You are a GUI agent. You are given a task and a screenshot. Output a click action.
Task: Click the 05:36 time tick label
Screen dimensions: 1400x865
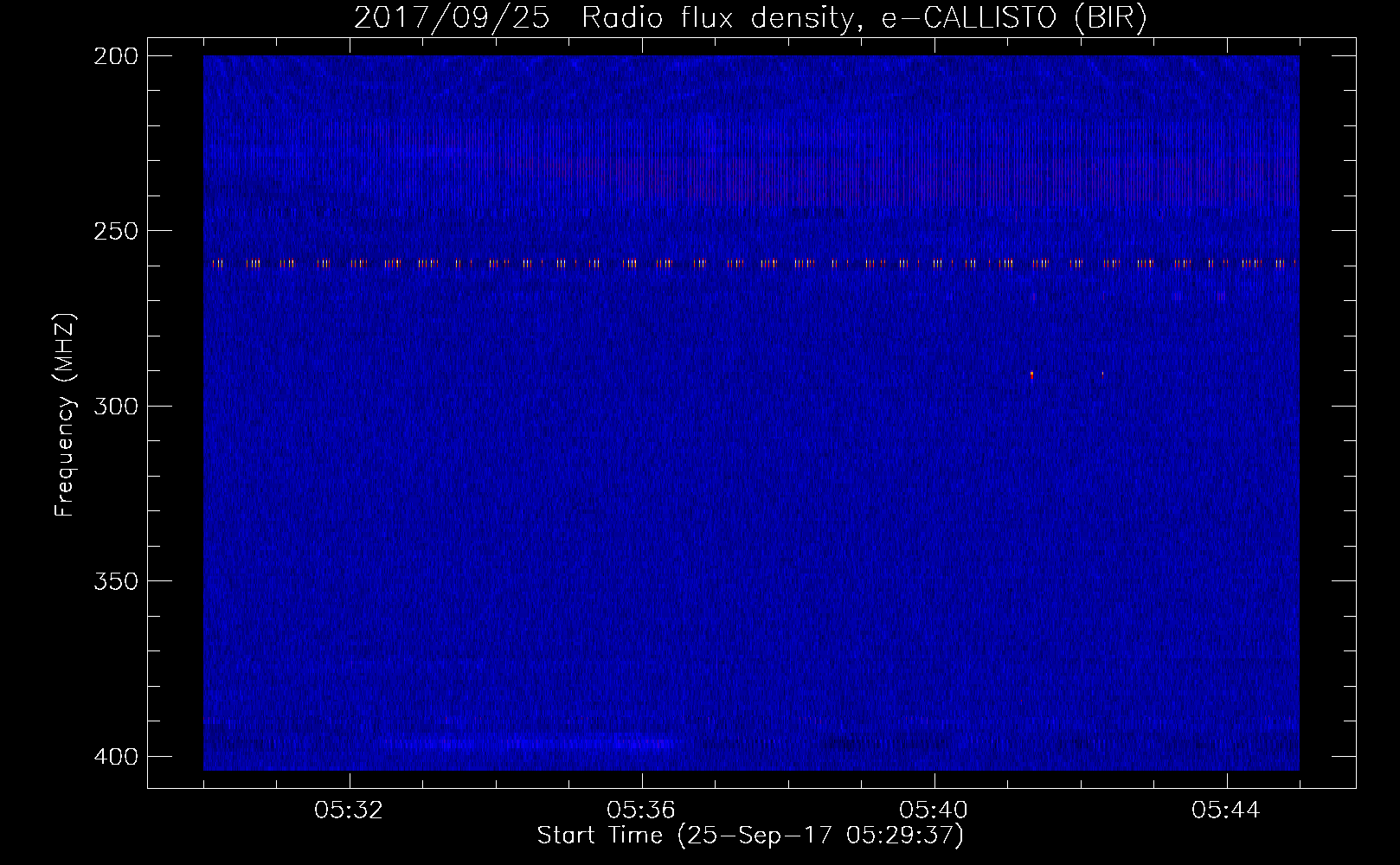click(641, 811)
